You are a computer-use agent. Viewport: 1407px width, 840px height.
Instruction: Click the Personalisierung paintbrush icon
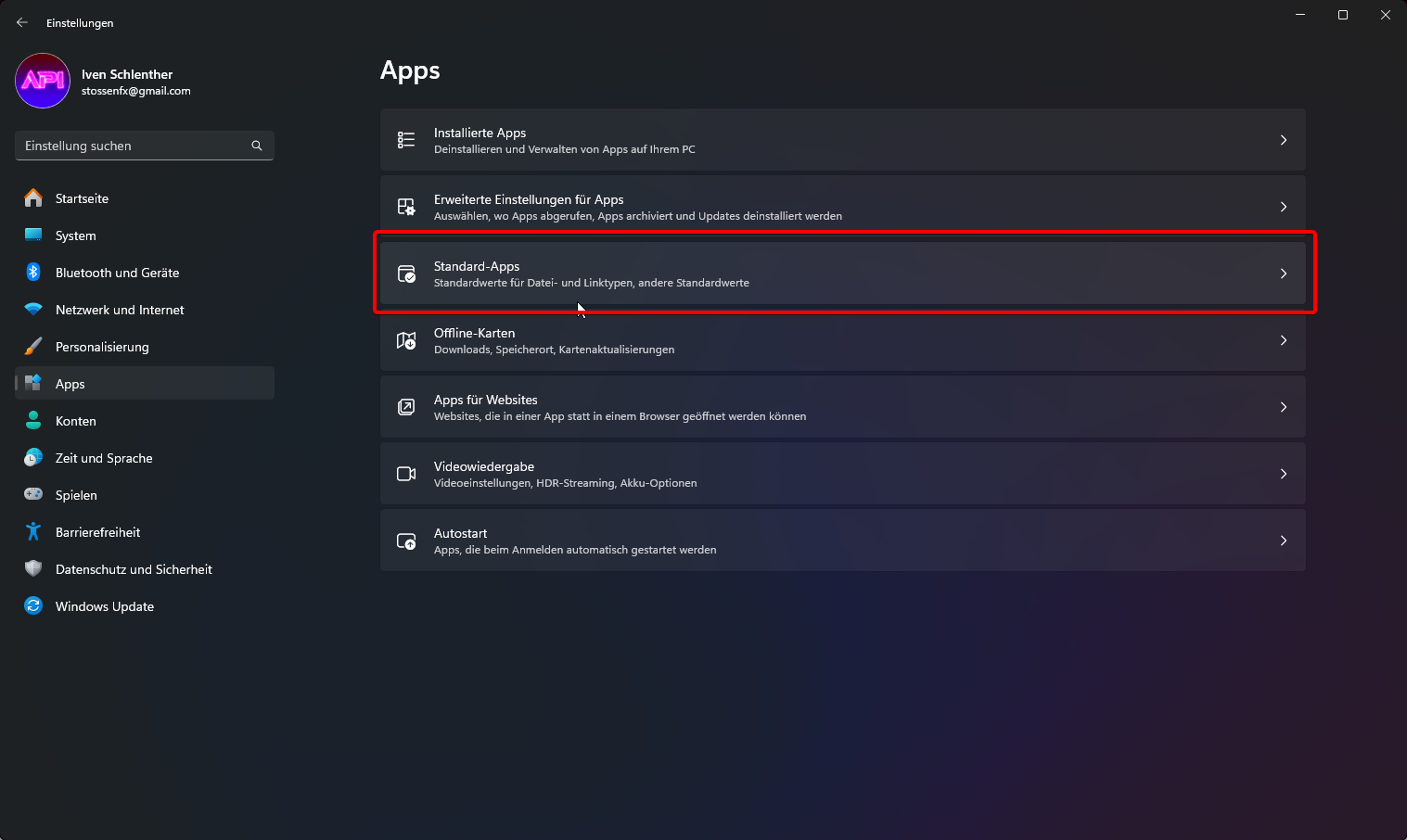pyautogui.click(x=33, y=347)
